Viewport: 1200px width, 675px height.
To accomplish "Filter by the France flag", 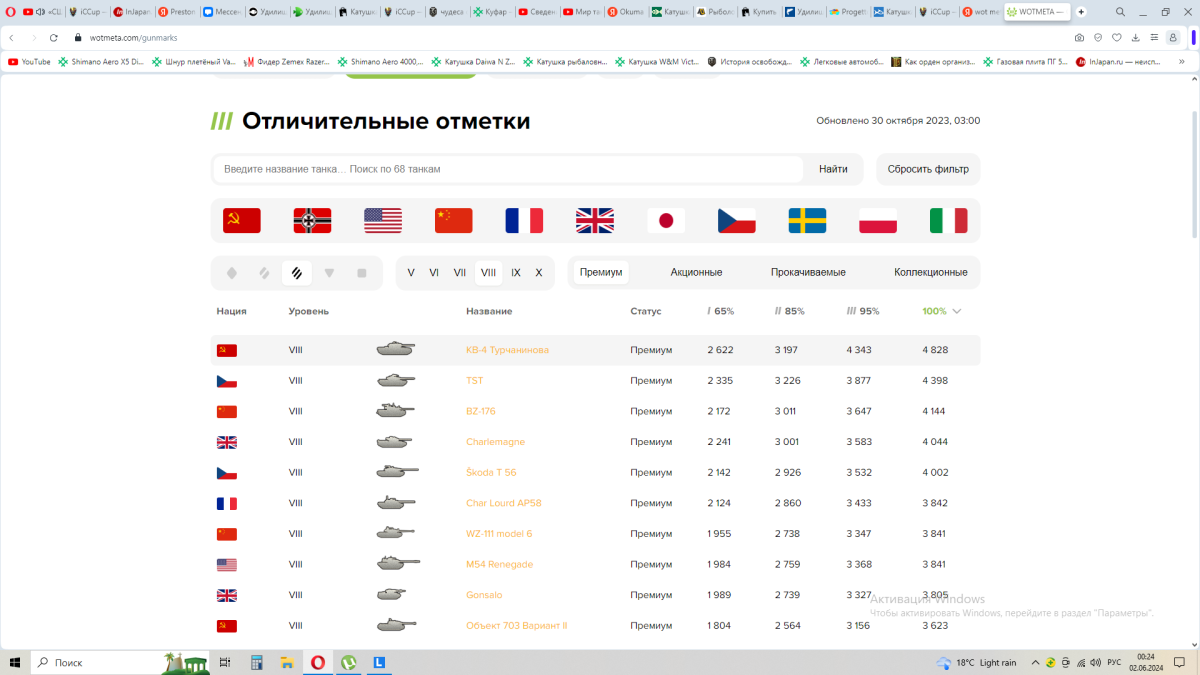I will [x=524, y=220].
